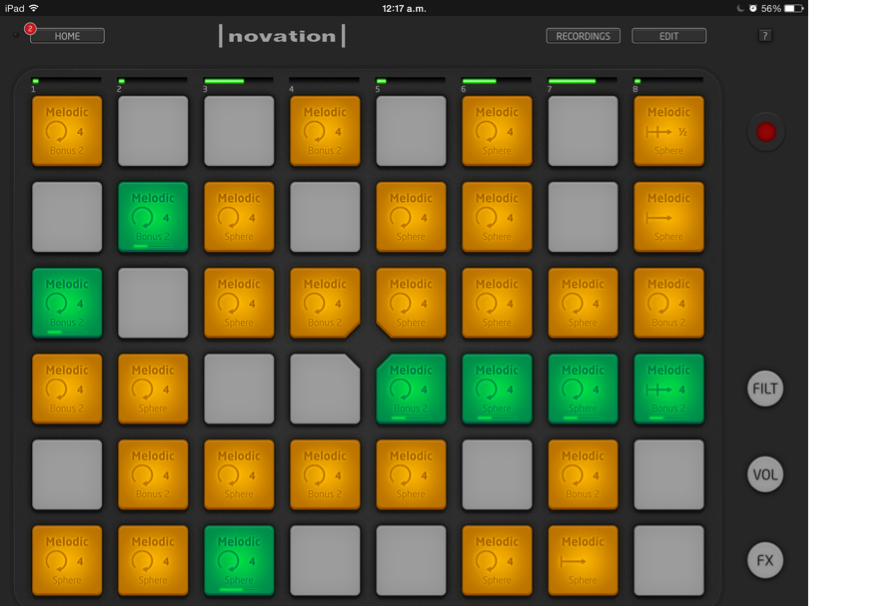Screen dimensions: 873x606
Task: Tap the empty gray pad with cut corner
Action: click(325, 389)
